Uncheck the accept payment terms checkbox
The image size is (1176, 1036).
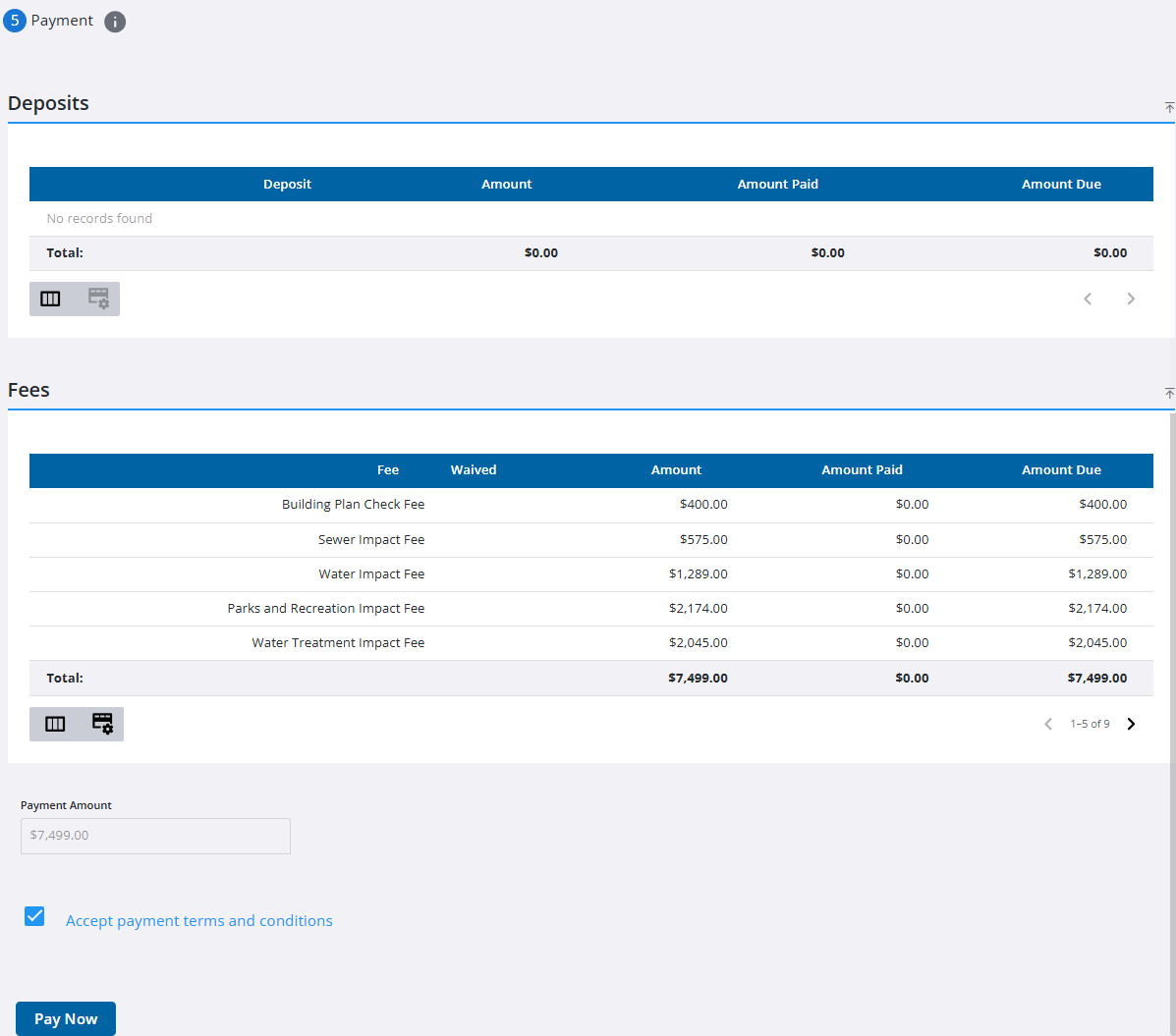point(34,916)
